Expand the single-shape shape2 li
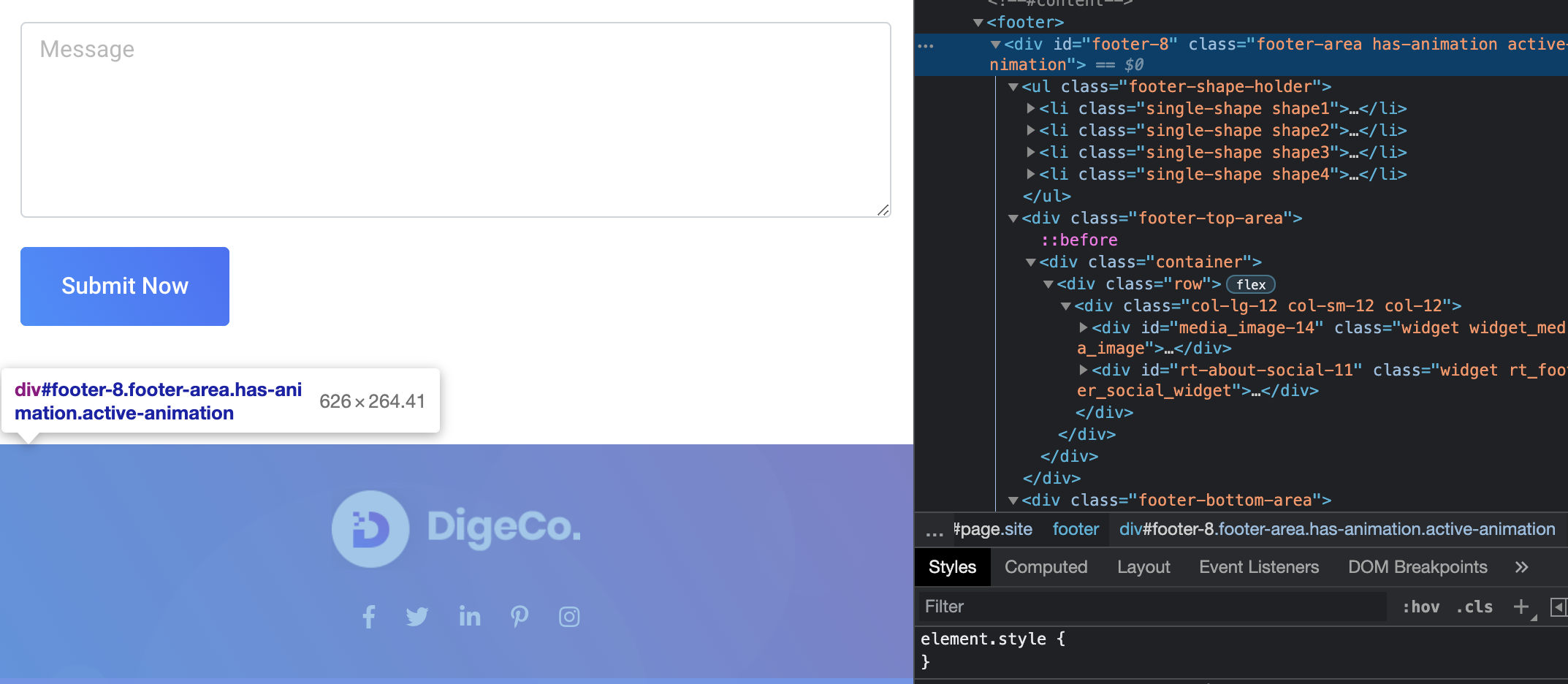The image size is (1568, 684). point(1031,130)
